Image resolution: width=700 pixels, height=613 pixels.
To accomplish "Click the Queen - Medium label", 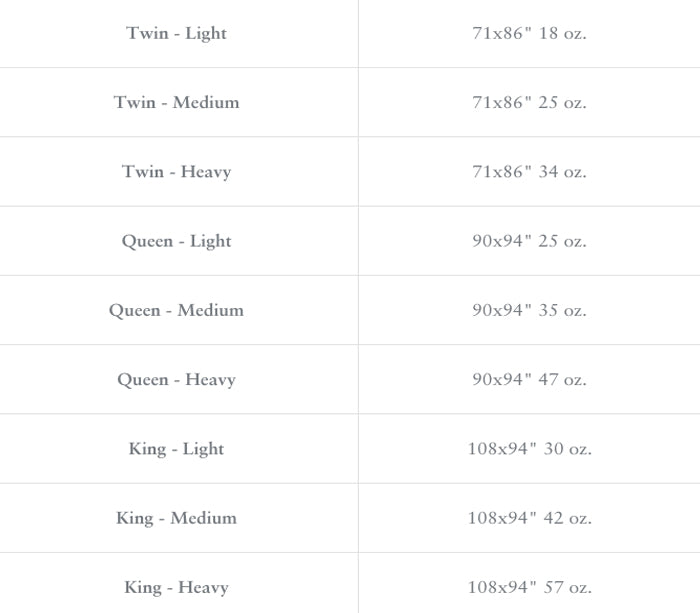I will pyautogui.click(x=177, y=310).
